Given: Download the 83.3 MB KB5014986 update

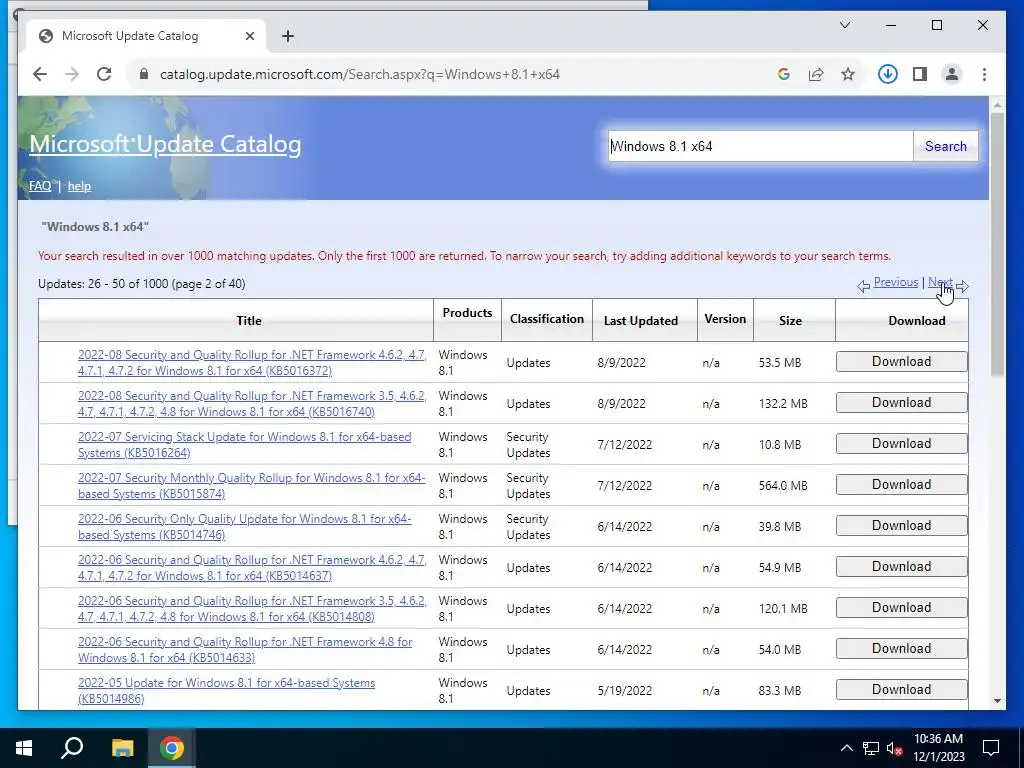Looking at the screenshot, I should click(901, 690).
